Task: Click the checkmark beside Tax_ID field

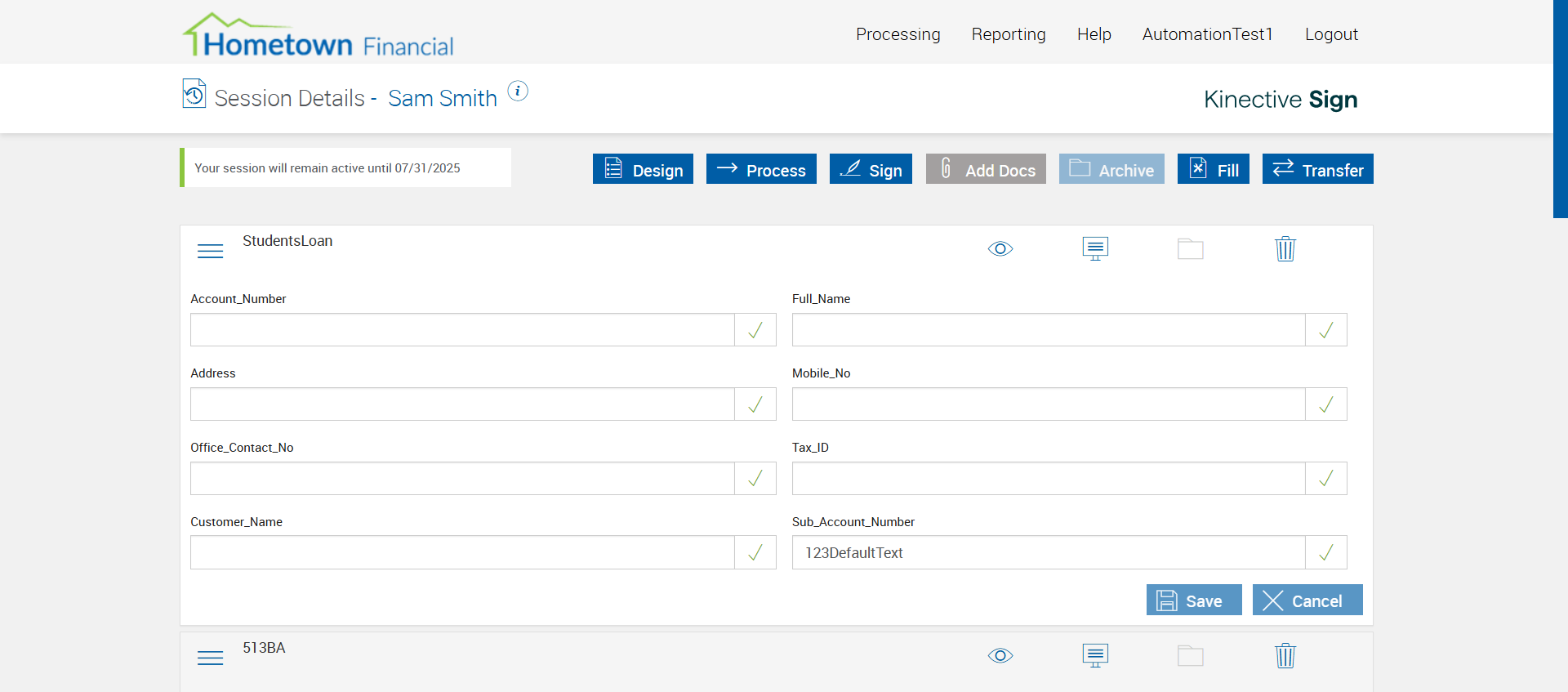Action: (1326, 479)
